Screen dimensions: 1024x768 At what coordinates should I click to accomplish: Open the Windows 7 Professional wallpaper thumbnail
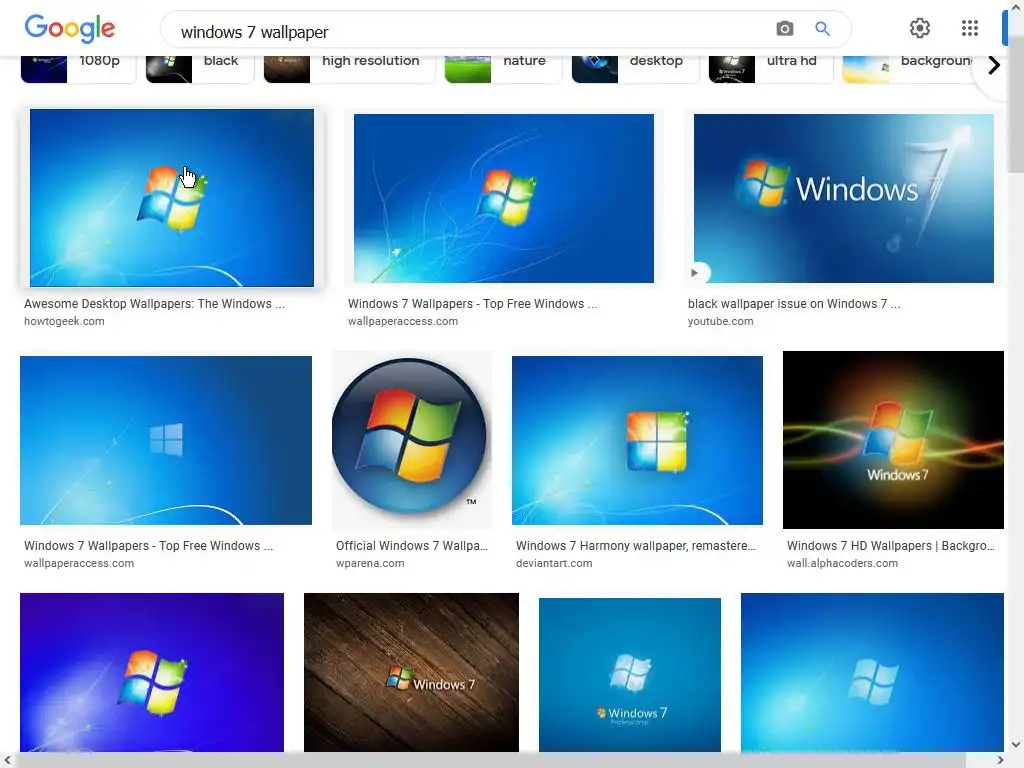pyautogui.click(x=630, y=675)
